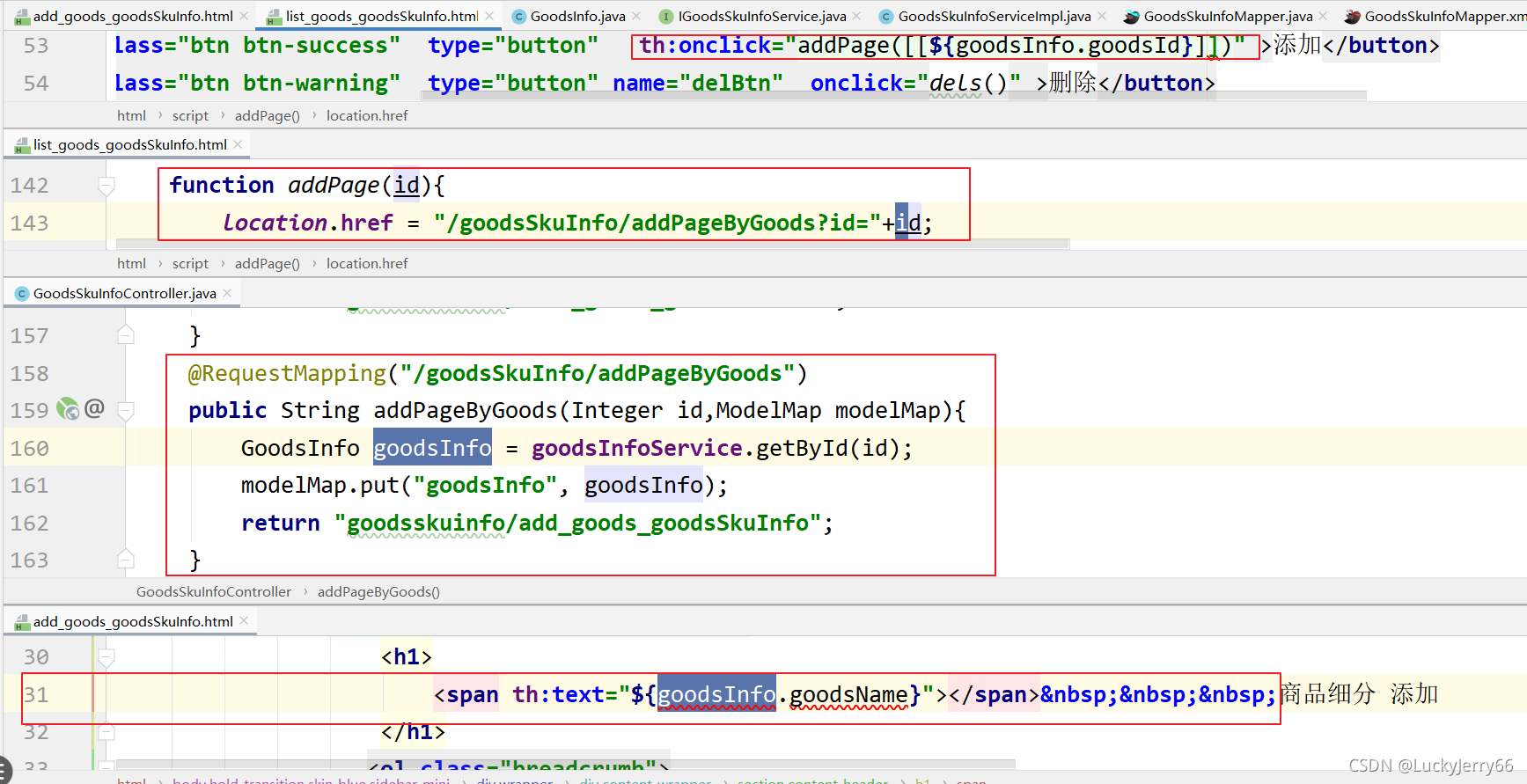Click the '商品细分 添加' text on line 31
Image resolution: width=1527 pixels, height=784 pixels.
[x=1359, y=694]
